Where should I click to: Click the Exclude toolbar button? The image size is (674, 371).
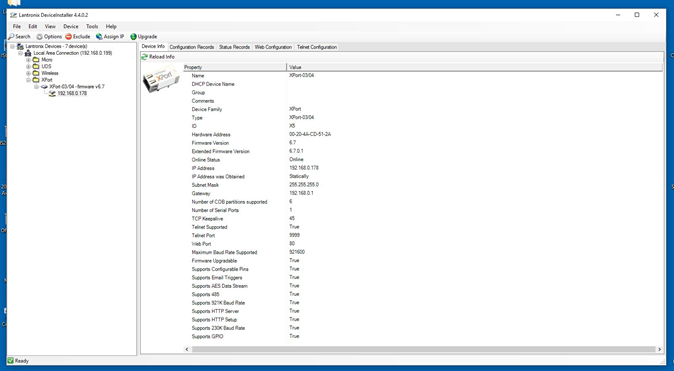[78, 37]
